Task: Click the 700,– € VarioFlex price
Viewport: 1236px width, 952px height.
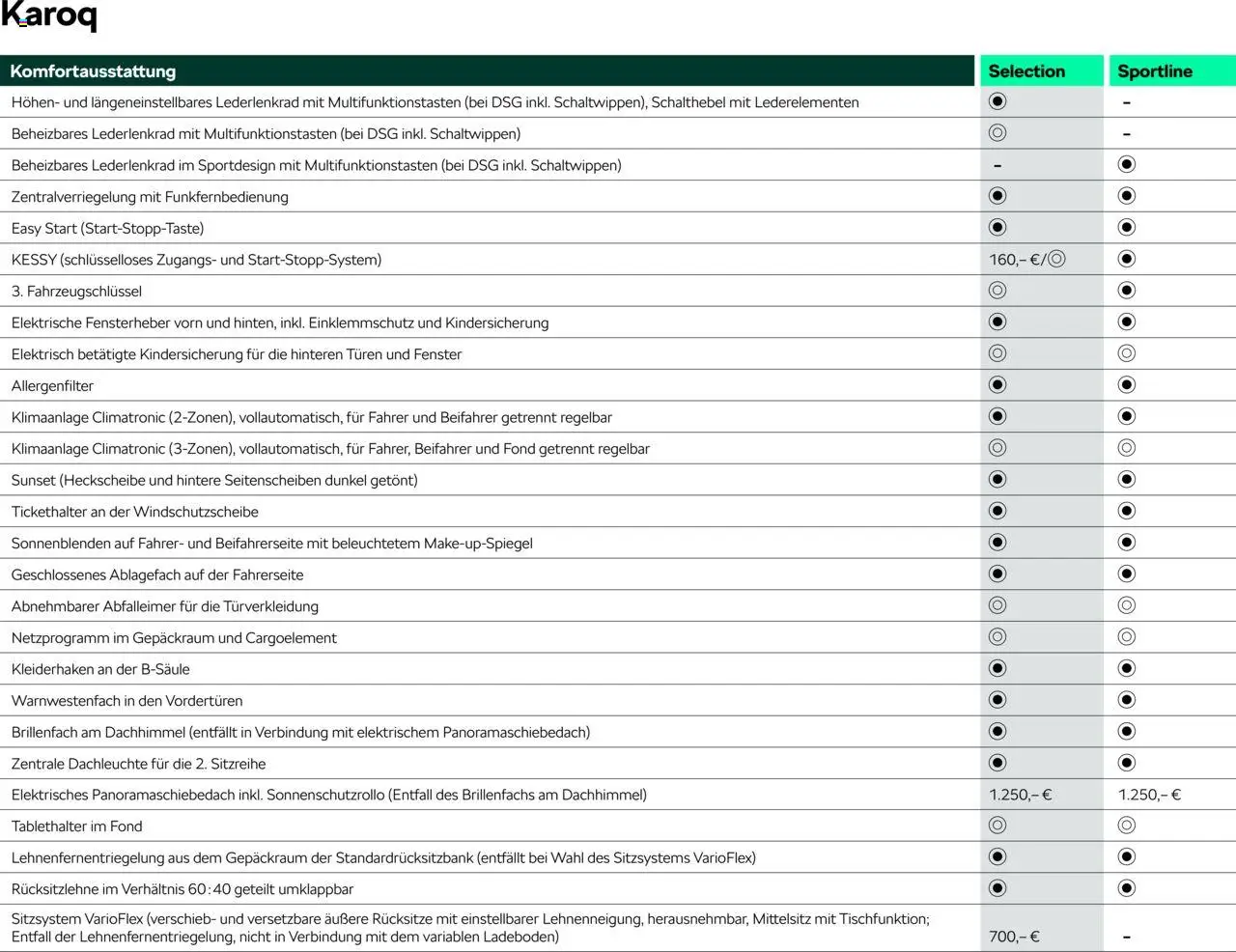Action: click(1014, 937)
